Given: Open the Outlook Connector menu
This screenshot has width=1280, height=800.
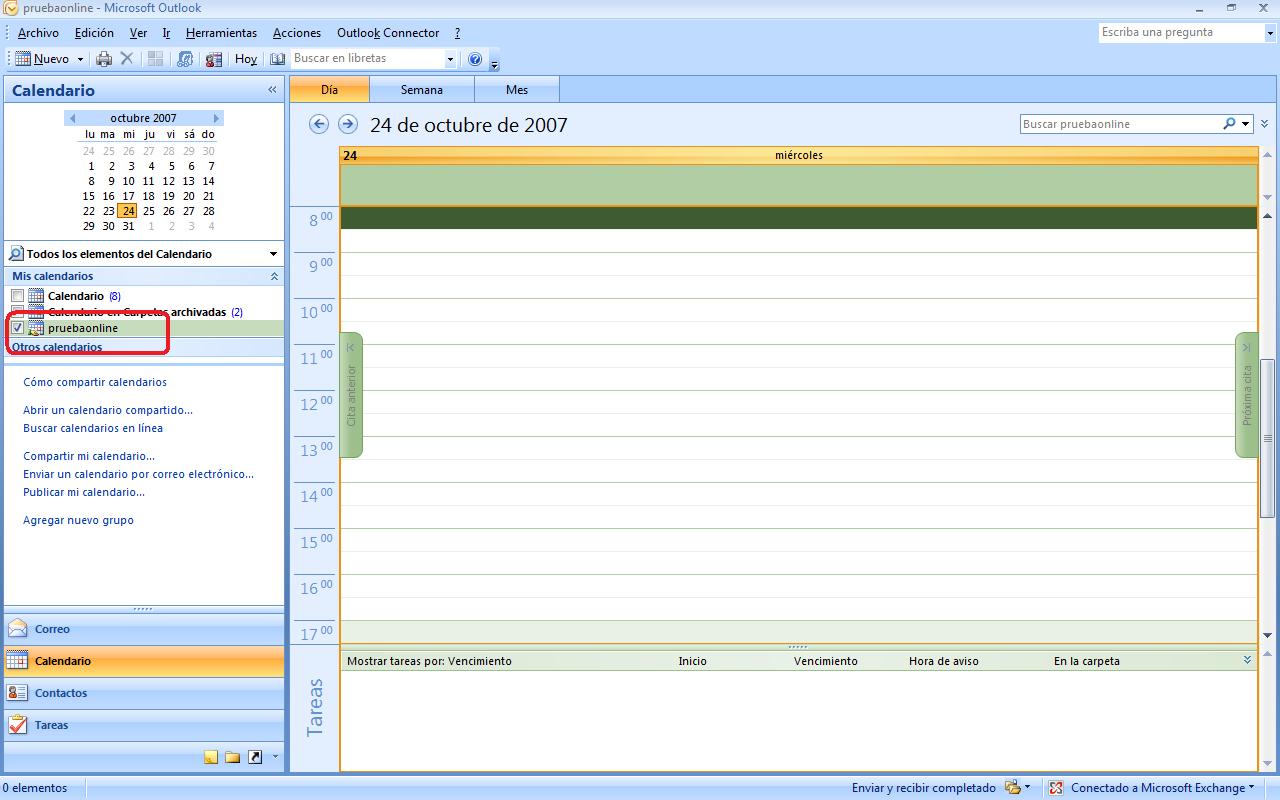Looking at the screenshot, I should point(388,33).
